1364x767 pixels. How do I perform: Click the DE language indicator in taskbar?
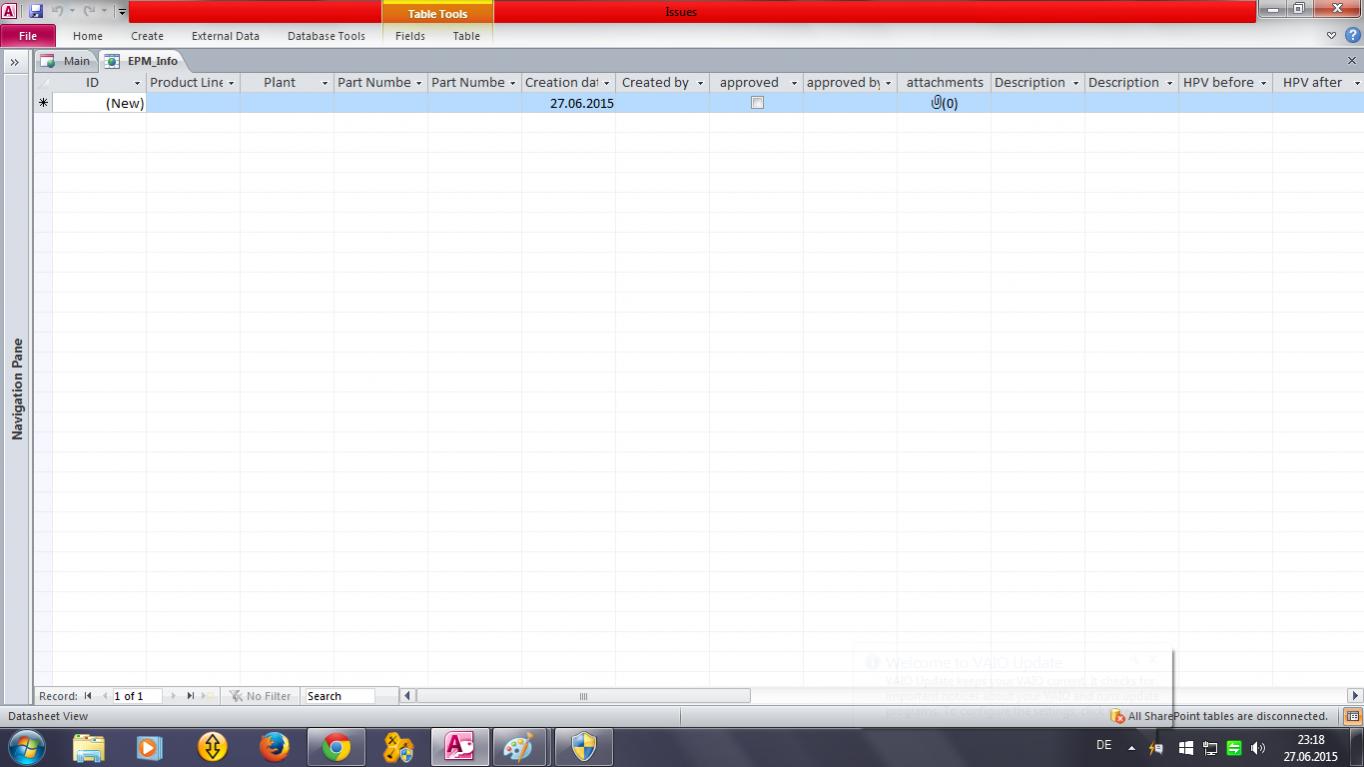click(x=1104, y=746)
